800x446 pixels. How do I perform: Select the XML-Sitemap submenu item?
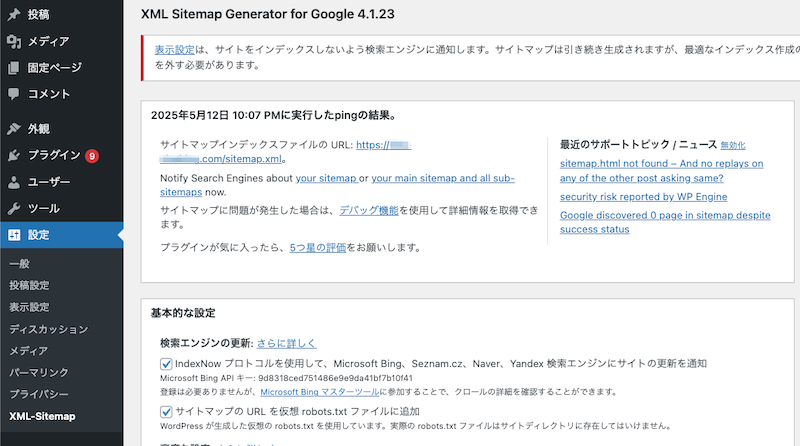(x=41, y=416)
